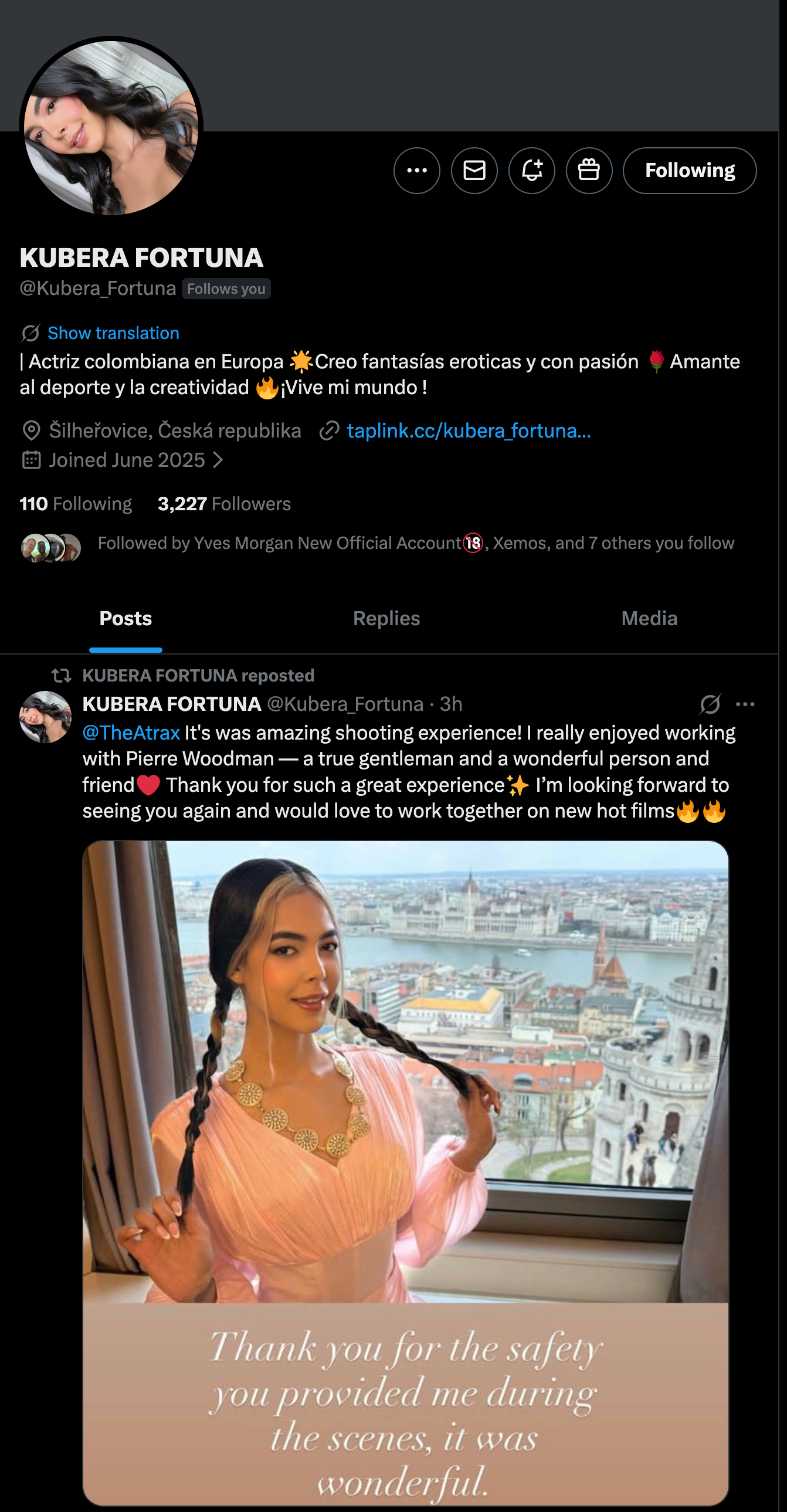Switch to the Replies tab
The height and width of the screenshot is (1512, 787).
386,619
